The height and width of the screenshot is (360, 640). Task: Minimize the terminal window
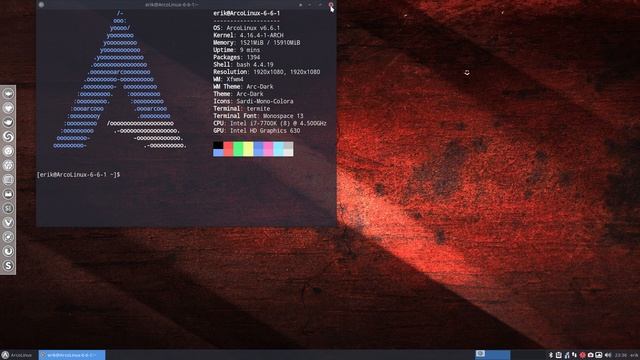click(x=309, y=4)
